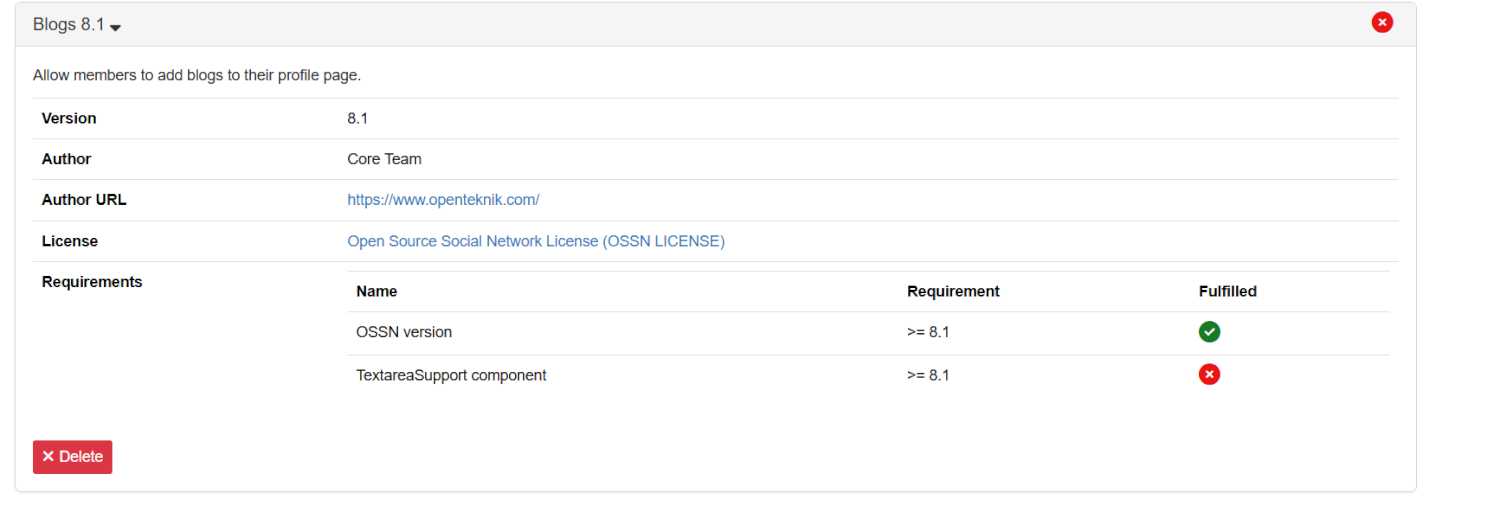Click the Author URL row label
This screenshot has width=1500, height=506.
pos(84,200)
